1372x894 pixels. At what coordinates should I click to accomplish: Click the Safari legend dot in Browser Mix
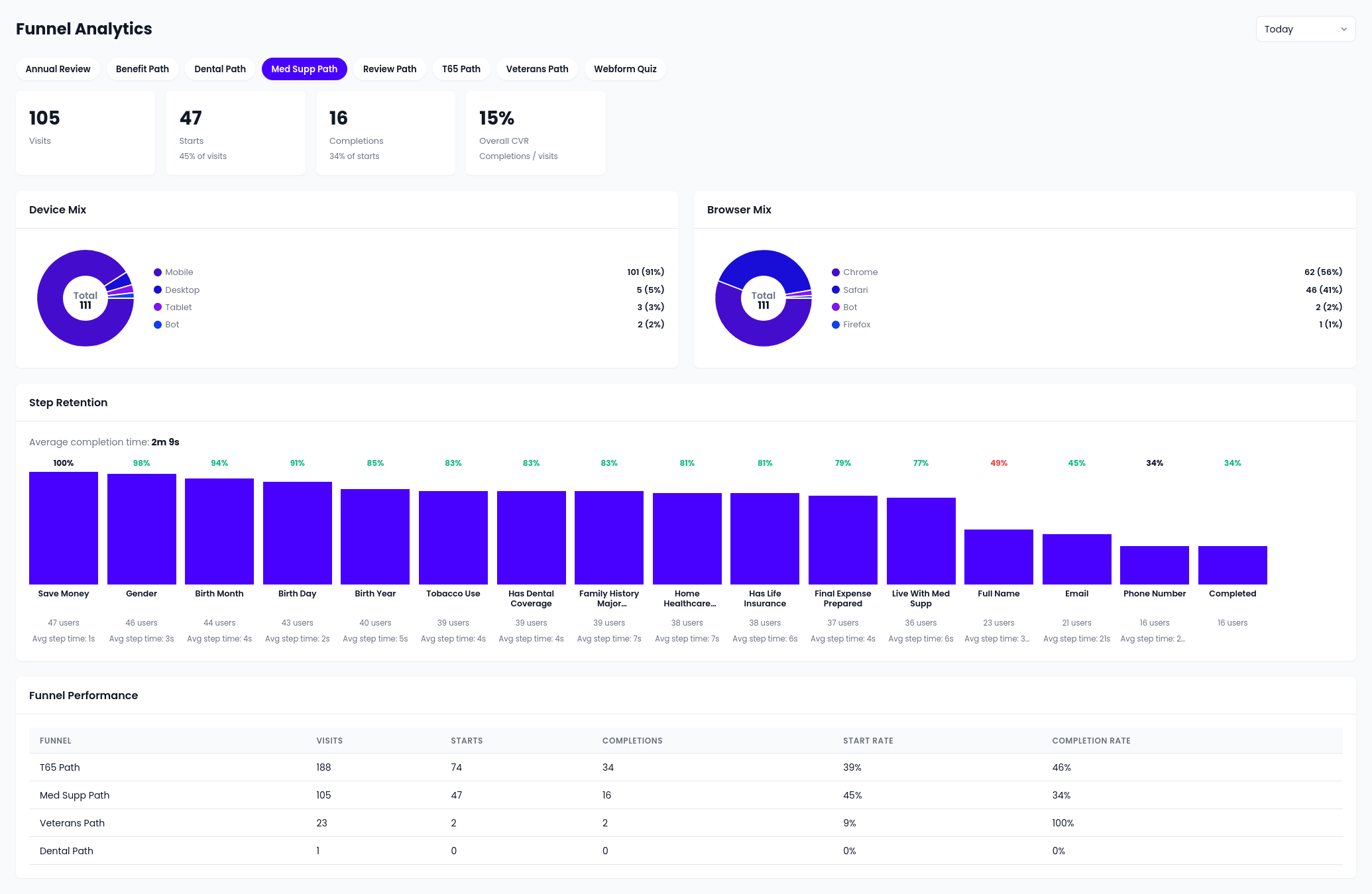click(x=836, y=290)
